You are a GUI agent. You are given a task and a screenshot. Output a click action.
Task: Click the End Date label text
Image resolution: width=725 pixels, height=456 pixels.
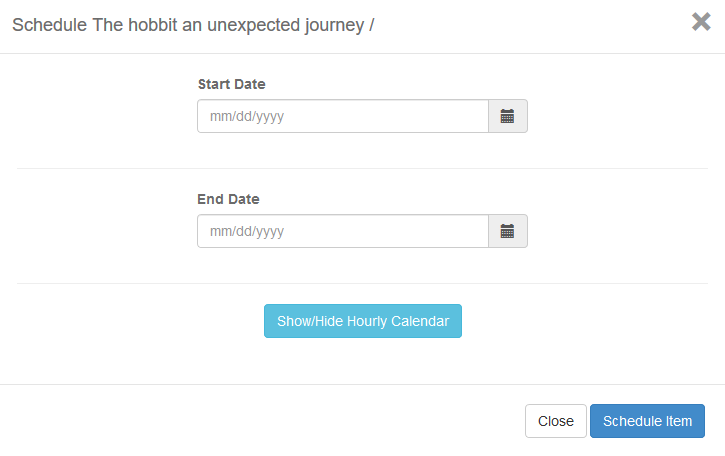click(x=228, y=199)
